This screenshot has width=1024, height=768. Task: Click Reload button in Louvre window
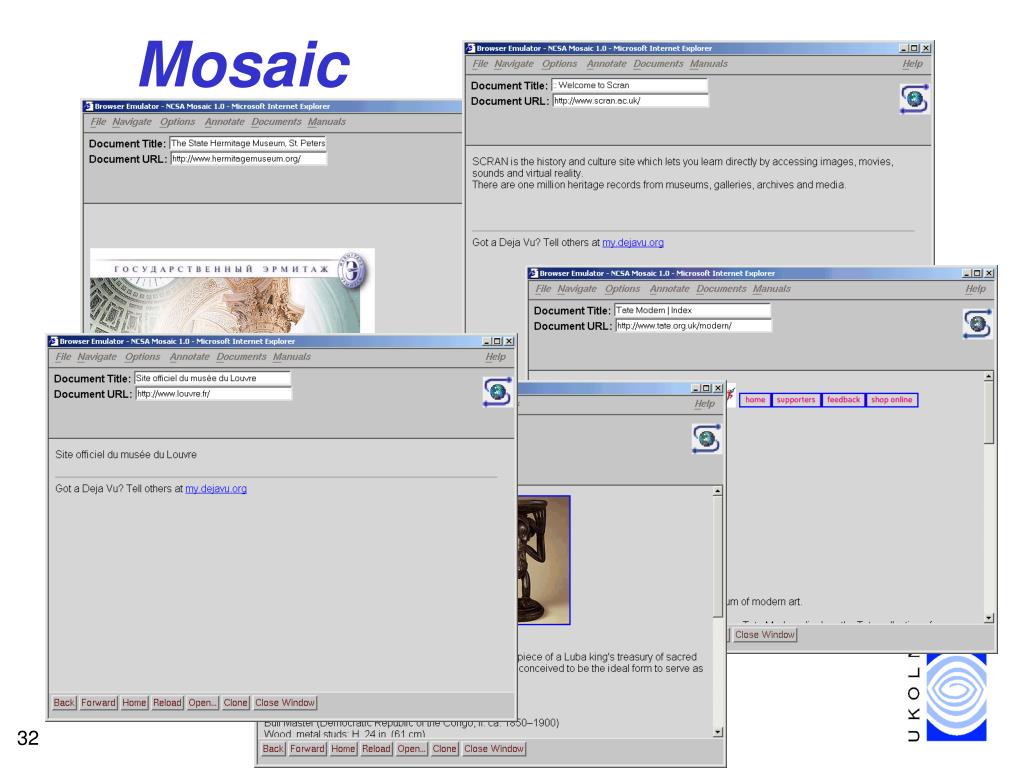pos(167,703)
